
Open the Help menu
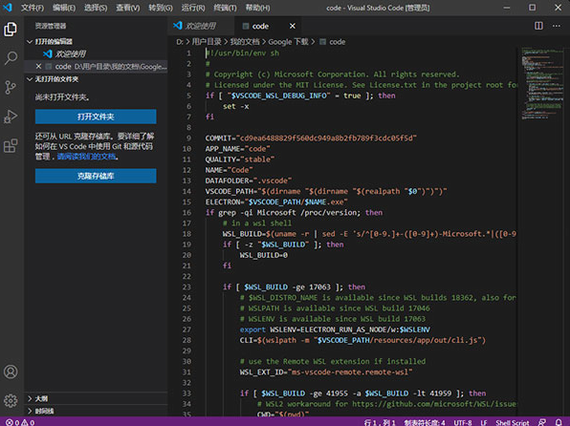pyautogui.click(x=257, y=8)
